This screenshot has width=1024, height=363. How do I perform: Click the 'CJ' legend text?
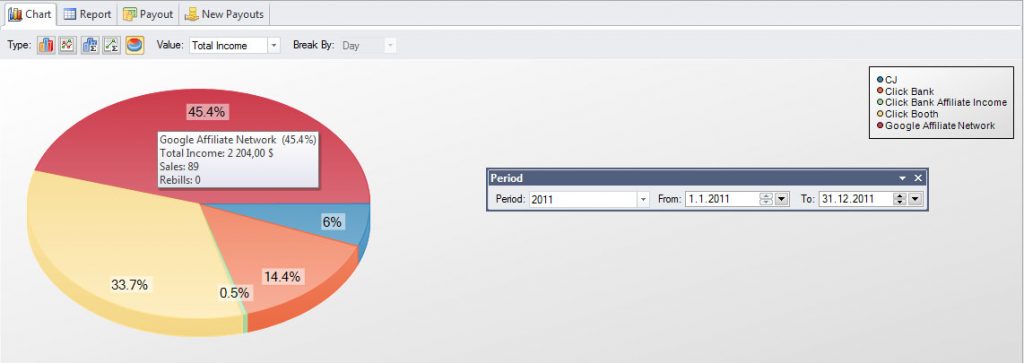891,80
